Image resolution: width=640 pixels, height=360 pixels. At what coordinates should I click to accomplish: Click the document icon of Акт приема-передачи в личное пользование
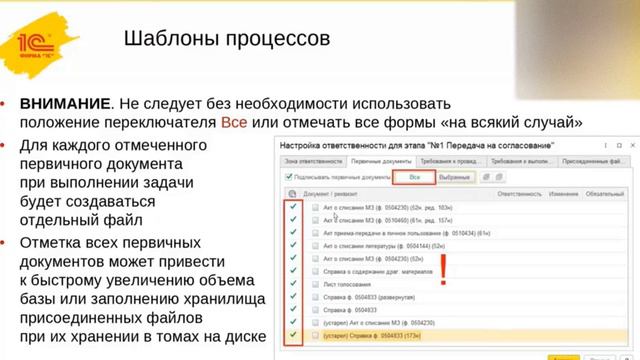[315, 233]
